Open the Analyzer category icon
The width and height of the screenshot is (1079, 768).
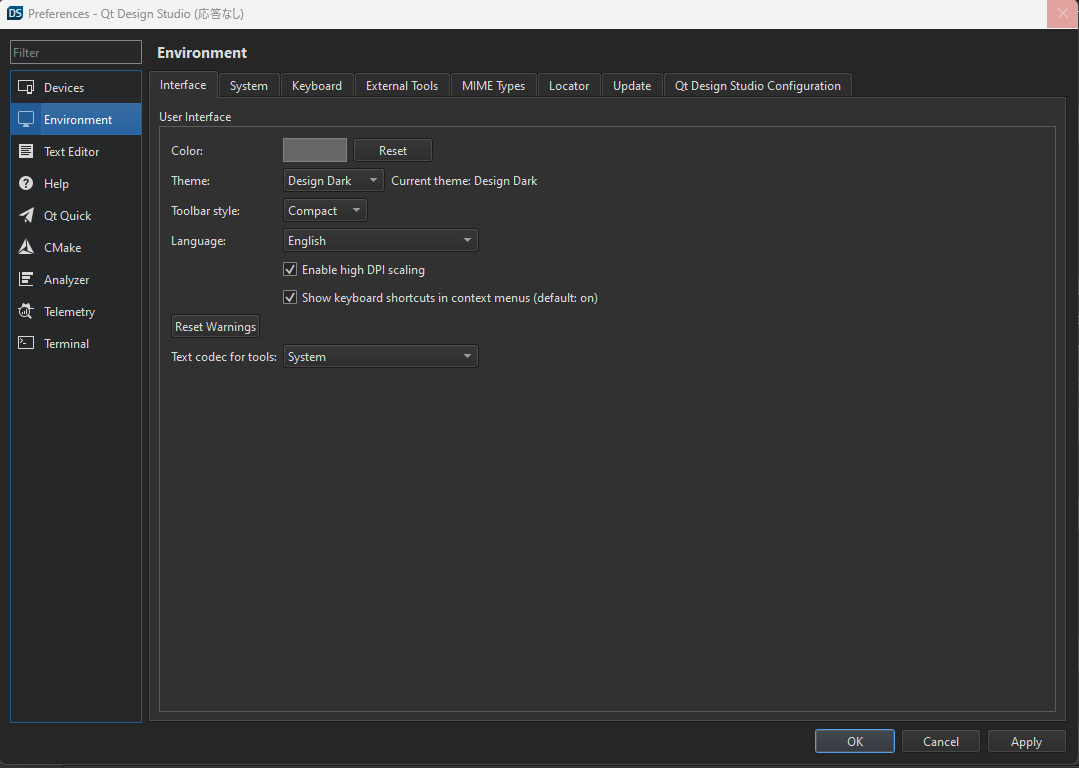(26, 279)
